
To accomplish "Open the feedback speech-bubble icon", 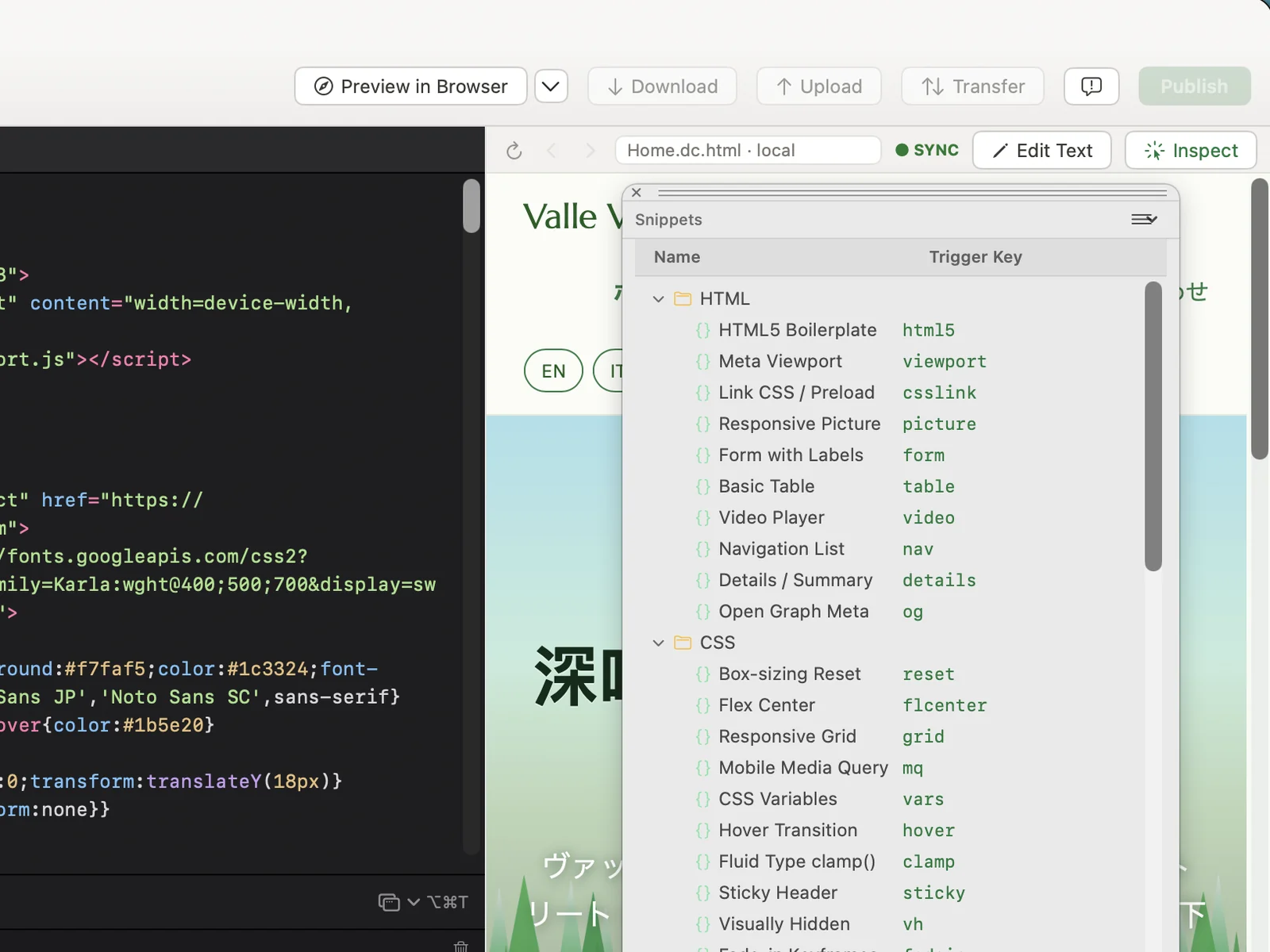I will click(x=1091, y=86).
